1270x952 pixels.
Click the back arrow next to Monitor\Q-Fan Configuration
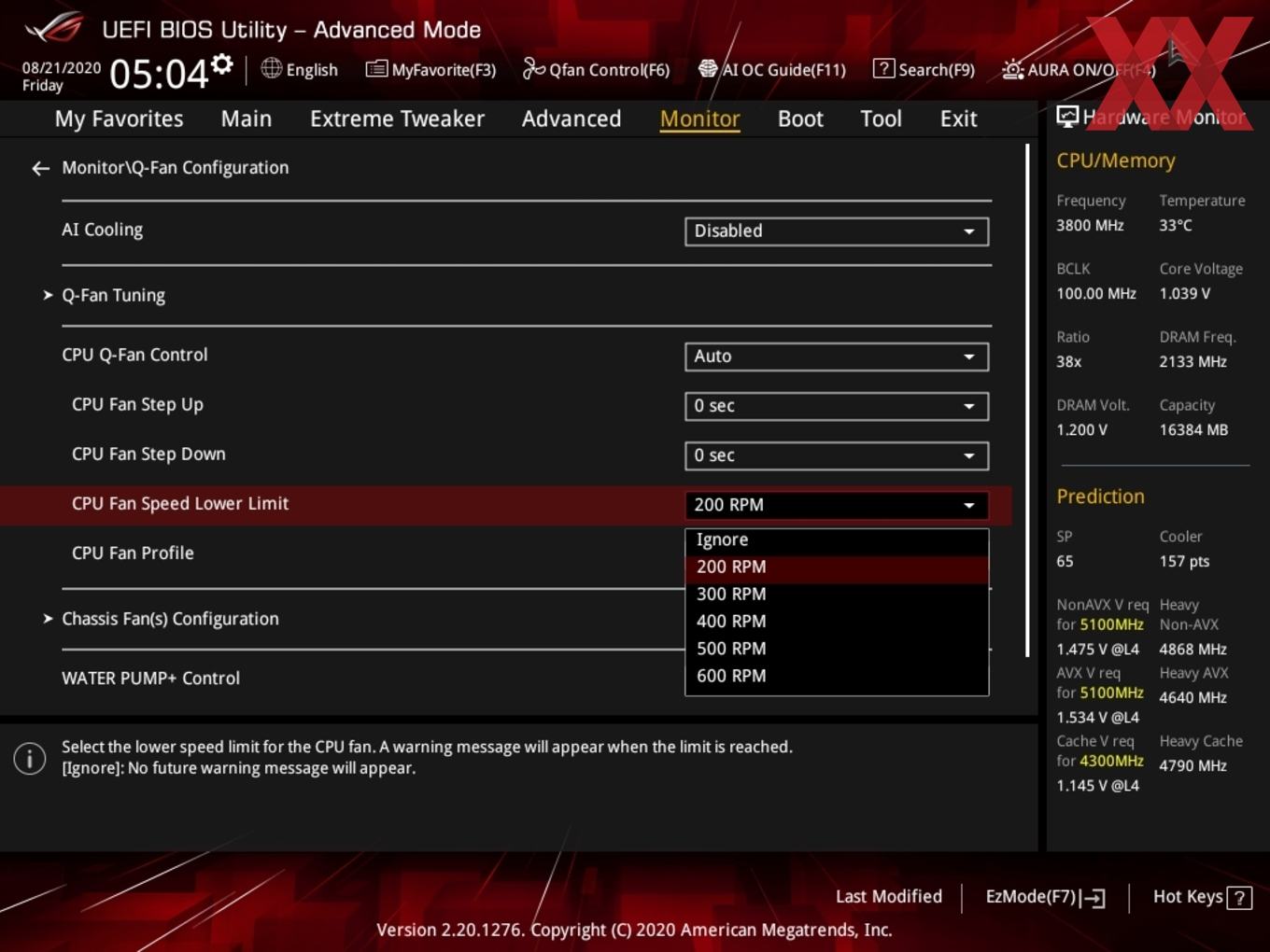tap(40, 168)
